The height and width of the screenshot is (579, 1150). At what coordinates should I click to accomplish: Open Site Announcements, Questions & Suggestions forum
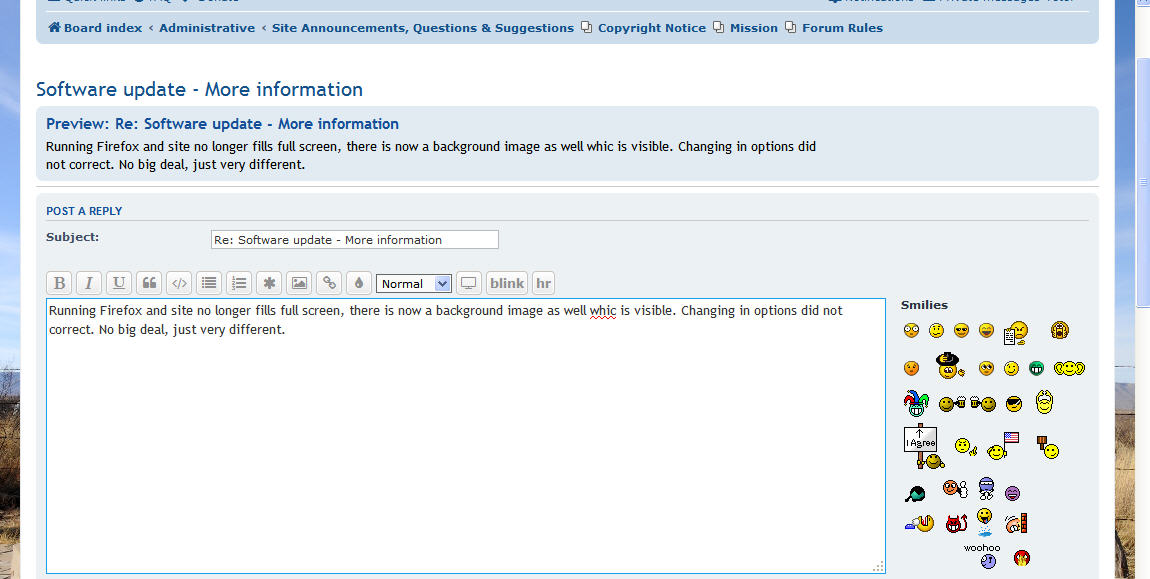[x=422, y=28]
